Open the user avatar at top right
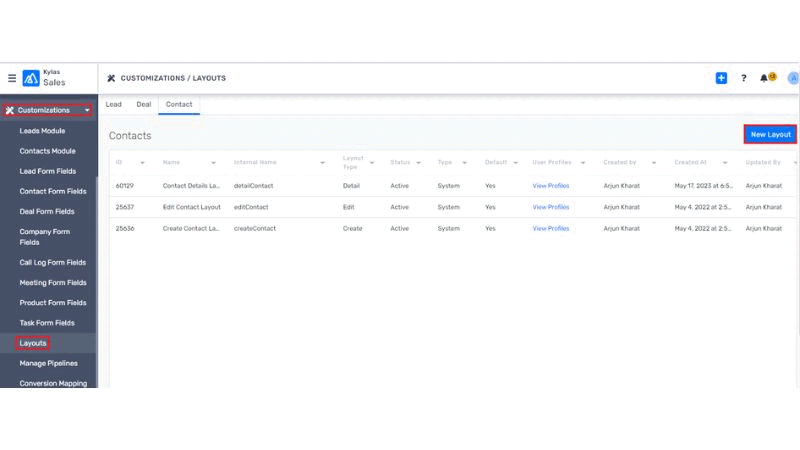800x450 pixels. click(x=793, y=78)
